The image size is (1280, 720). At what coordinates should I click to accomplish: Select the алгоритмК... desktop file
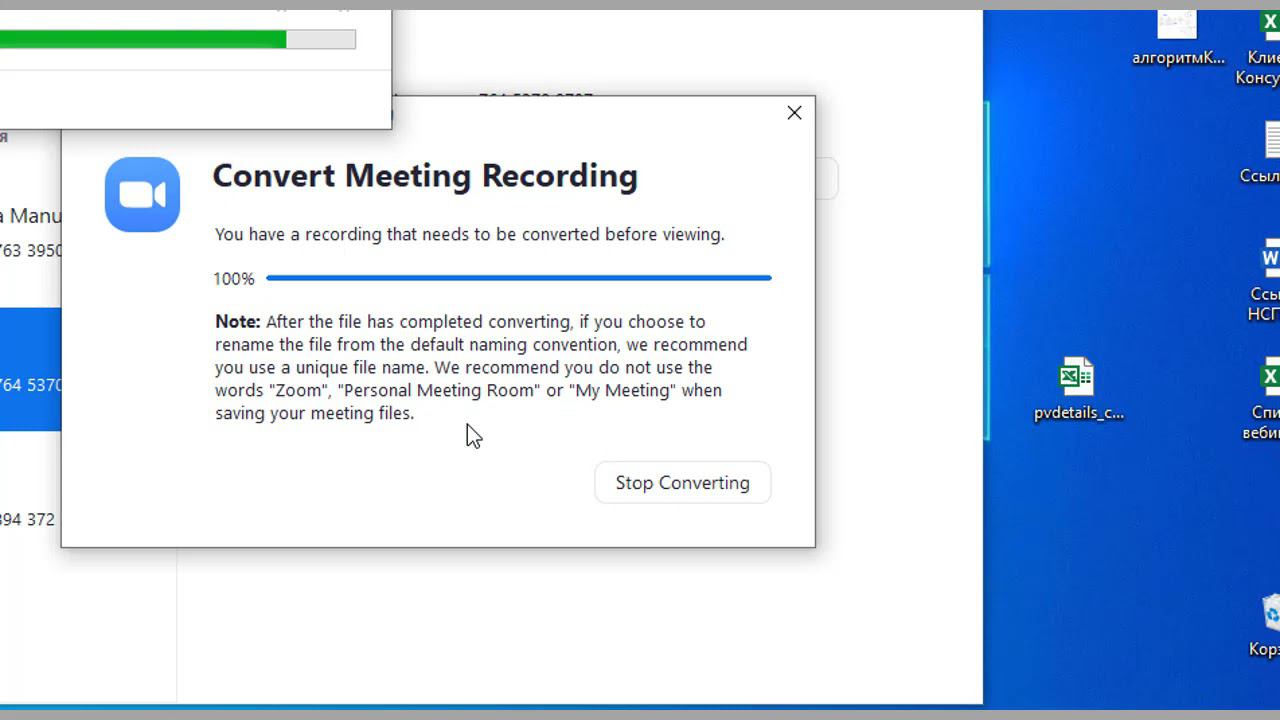tap(1178, 39)
